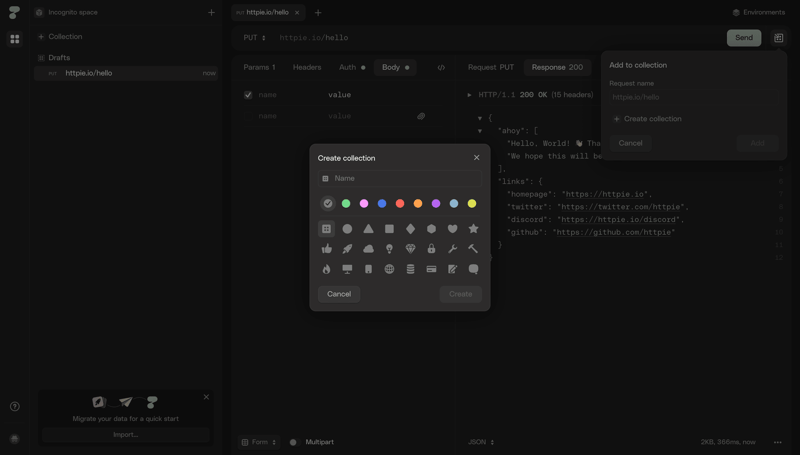Click the collection Name input field
The width and height of the screenshot is (800, 455).
(x=399, y=179)
